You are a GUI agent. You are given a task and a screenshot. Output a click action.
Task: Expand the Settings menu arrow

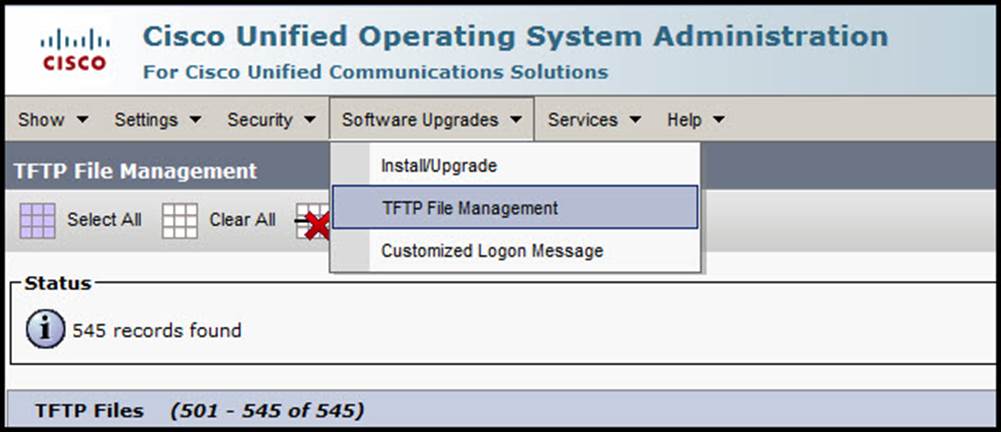195,120
